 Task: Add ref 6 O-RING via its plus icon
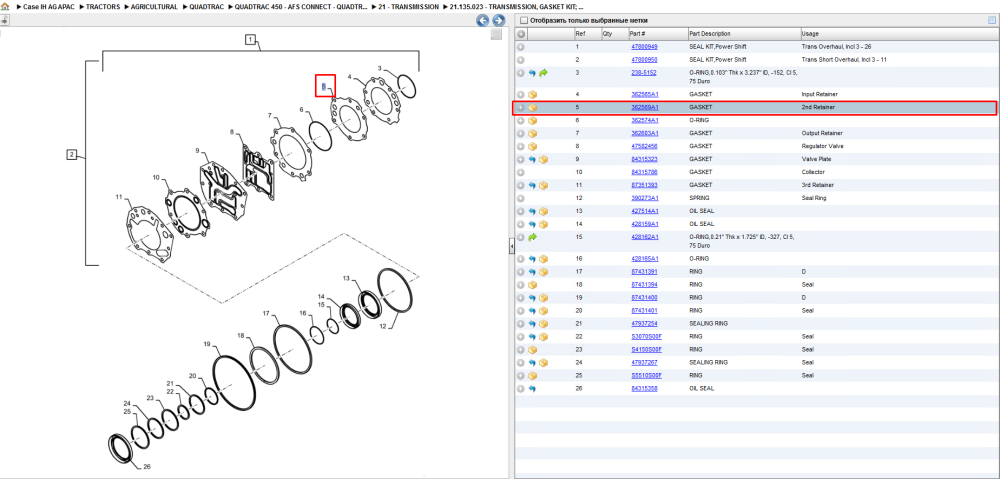click(x=521, y=120)
